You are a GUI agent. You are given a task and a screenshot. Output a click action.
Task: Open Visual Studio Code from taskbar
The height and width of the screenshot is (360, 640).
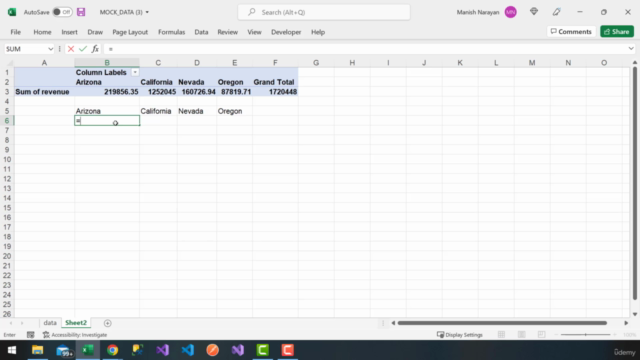tap(188, 350)
